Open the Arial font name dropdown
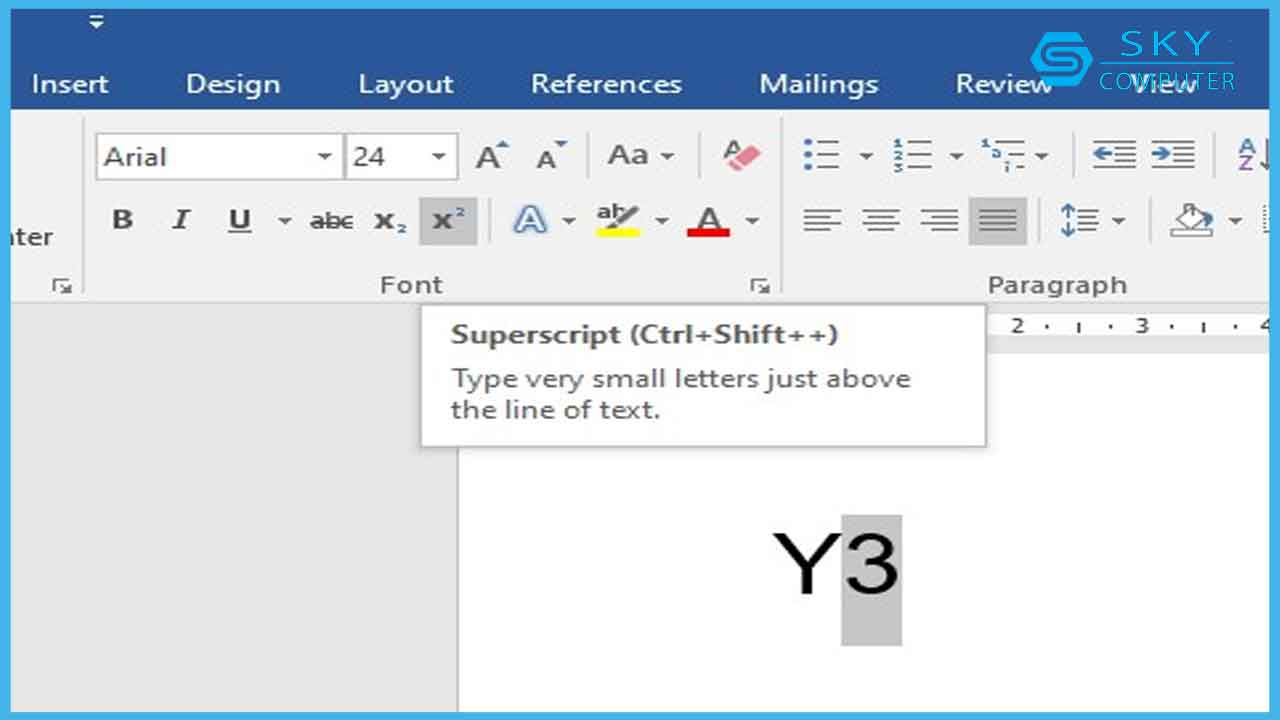This screenshot has height=720, width=1280. point(324,157)
